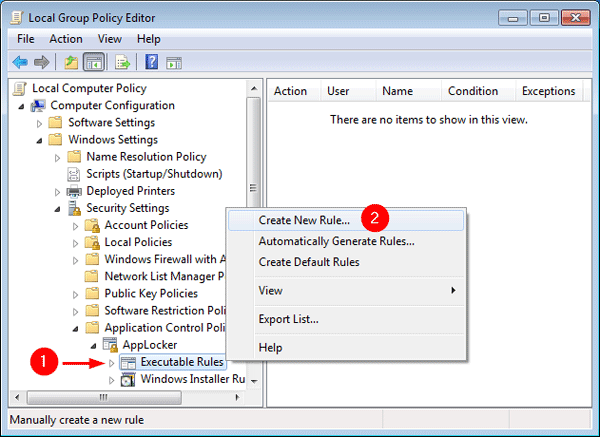Select Export List in context menu
Image resolution: width=600 pixels, height=437 pixels.
pyautogui.click(x=288, y=319)
